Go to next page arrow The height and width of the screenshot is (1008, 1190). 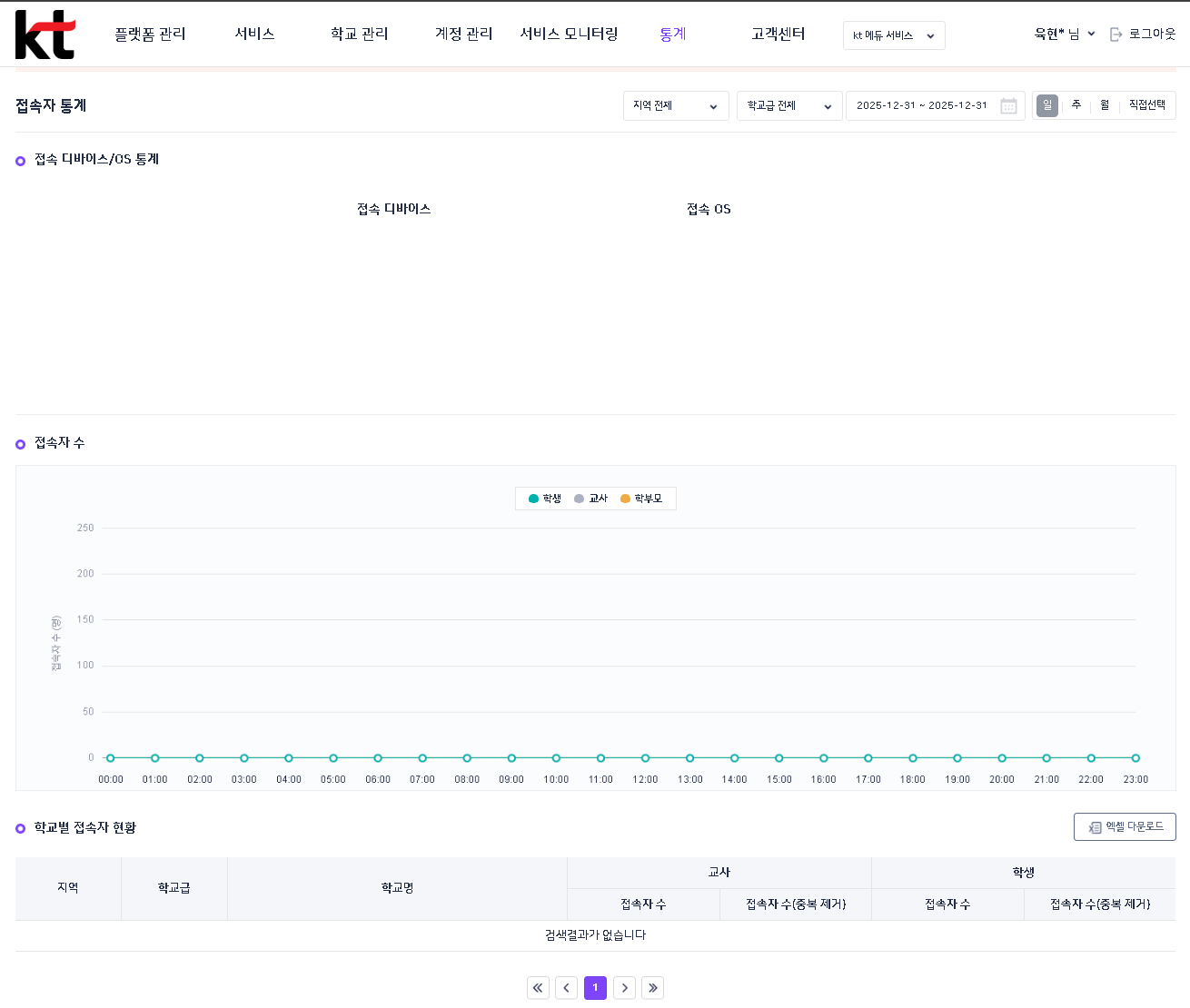point(624,988)
